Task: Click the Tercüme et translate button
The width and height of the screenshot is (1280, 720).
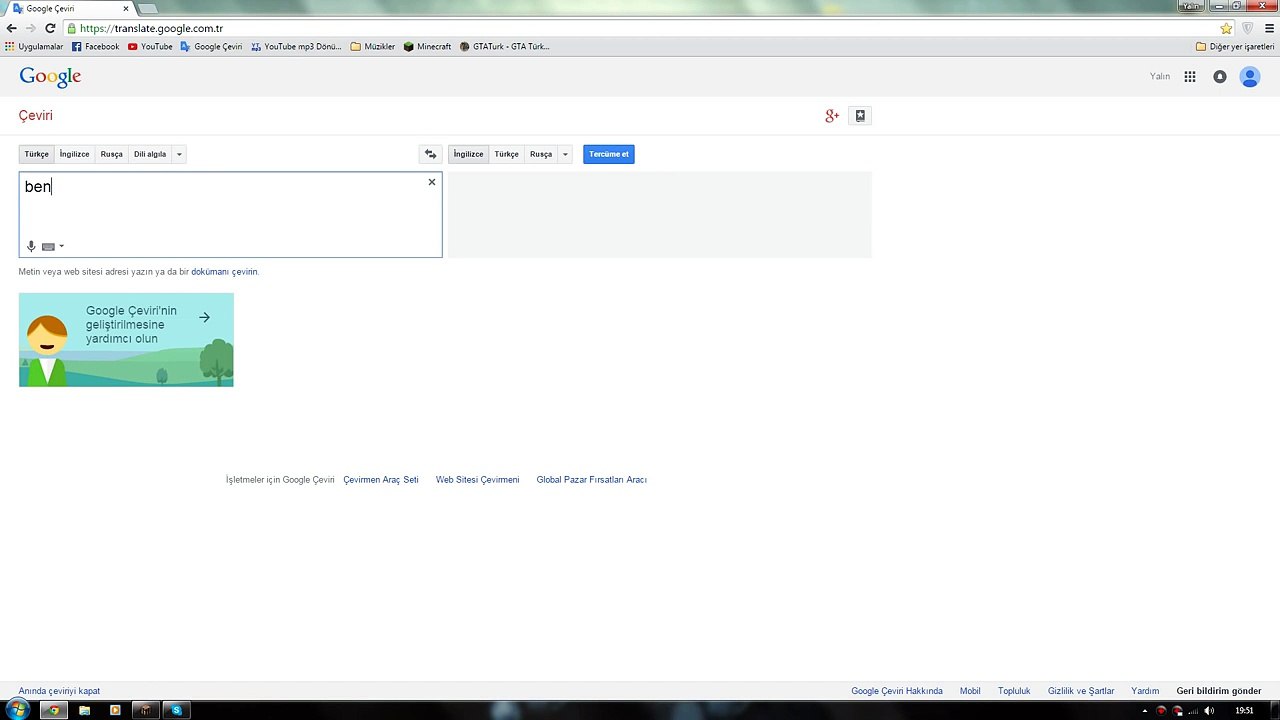Action: pyautogui.click(x=609, y=154)
